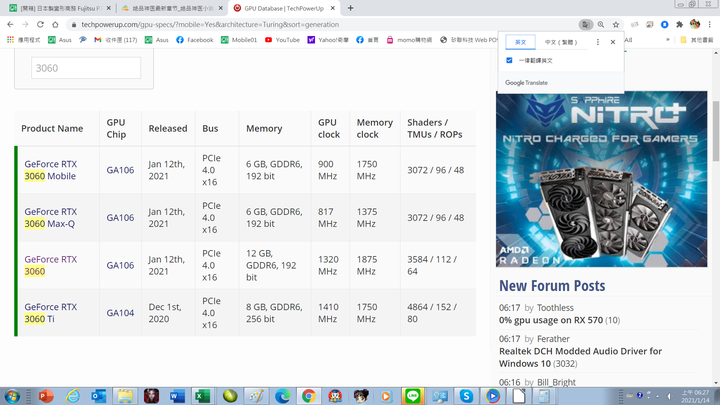The image size is (720, 405).
Task: Open GA106 link in RTX 3060 Mobile row
Action: (120, 170)
